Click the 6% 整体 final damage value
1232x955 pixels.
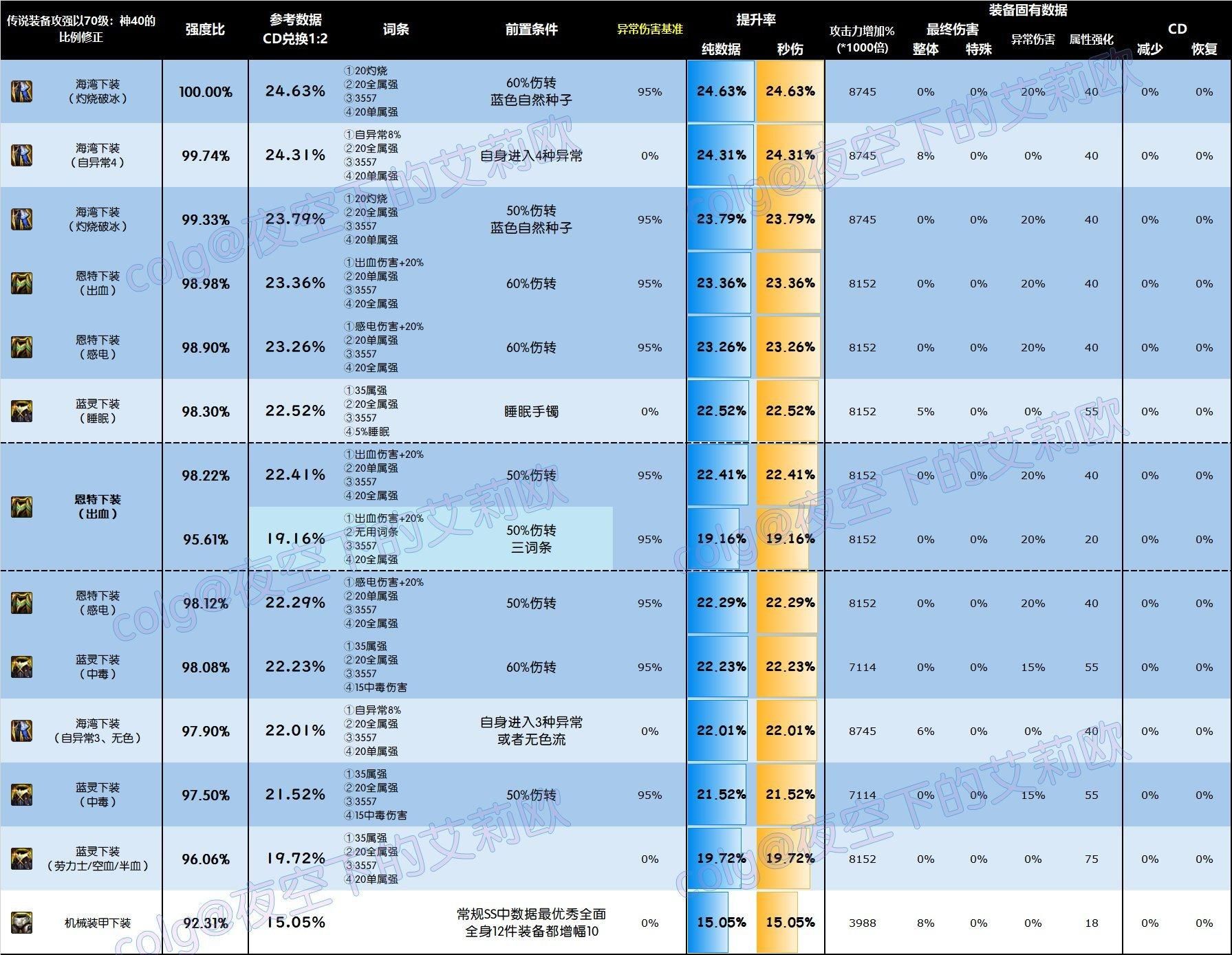925,731
